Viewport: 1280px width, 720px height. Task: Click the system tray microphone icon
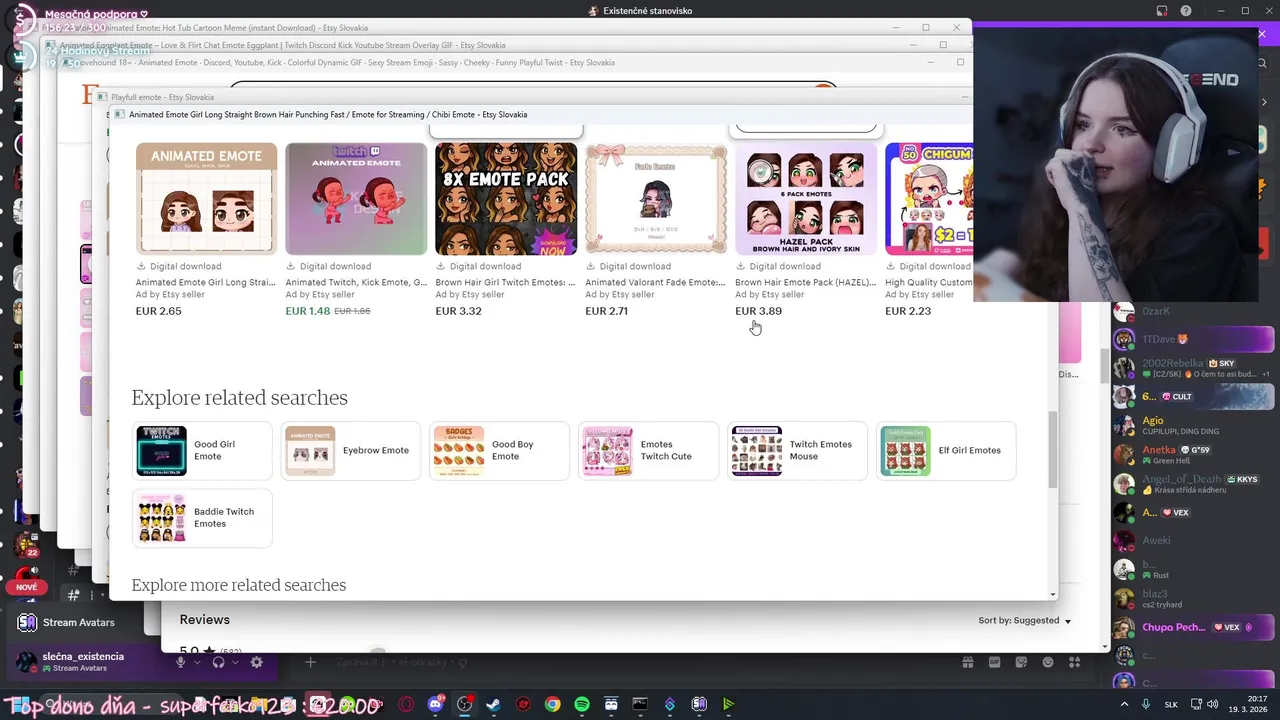tap(1147, 704)
